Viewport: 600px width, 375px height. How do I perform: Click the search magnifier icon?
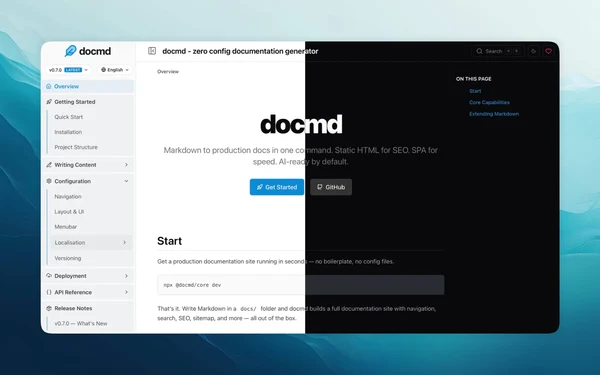(x=479, y=51)
